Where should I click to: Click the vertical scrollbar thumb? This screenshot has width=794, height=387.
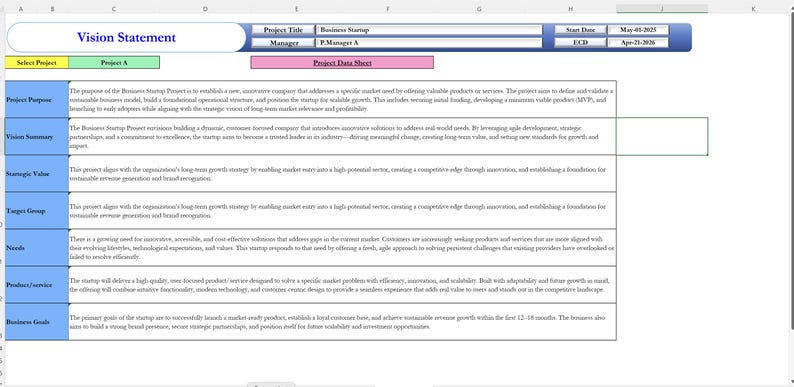(791, 170)
